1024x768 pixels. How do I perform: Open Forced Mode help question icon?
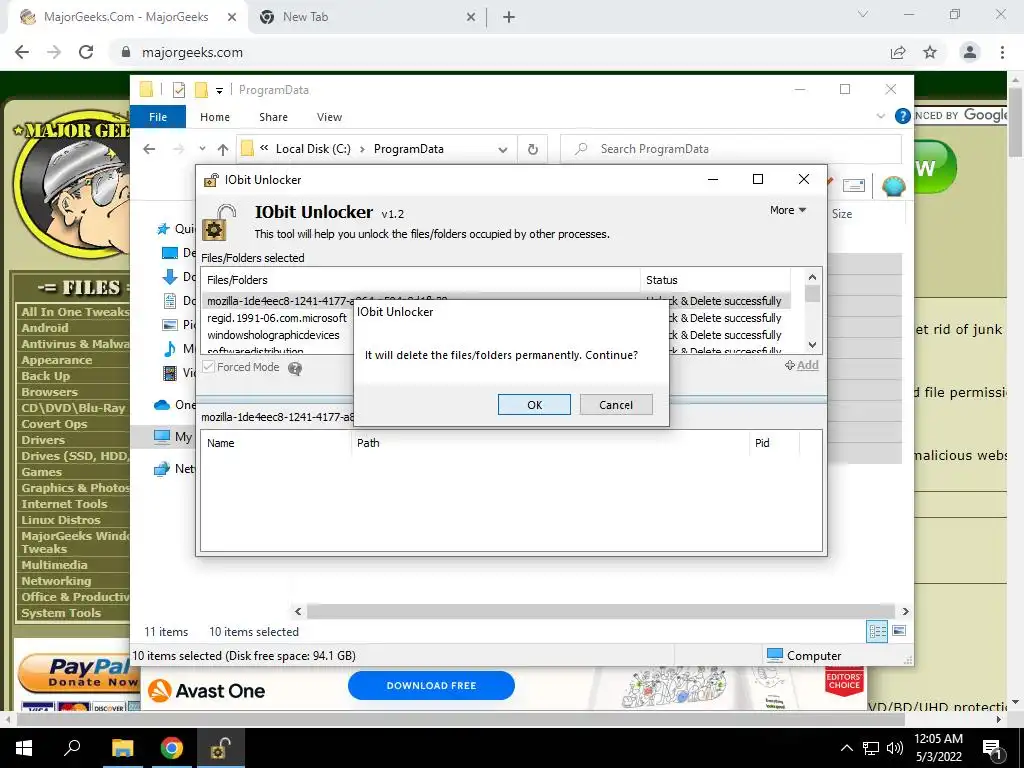point(295,368)
